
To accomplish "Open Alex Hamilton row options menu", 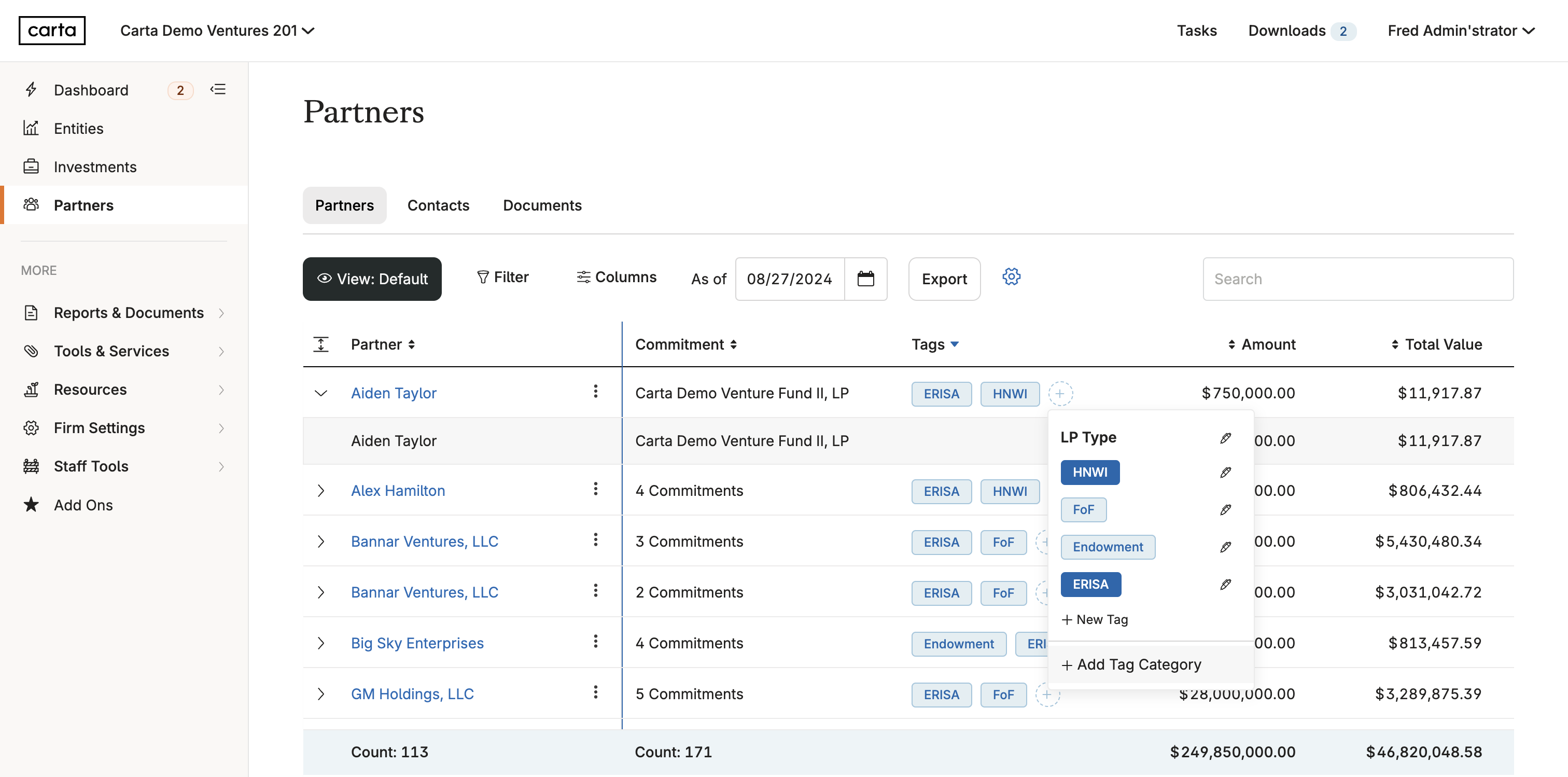I will [x=595, y=489].
